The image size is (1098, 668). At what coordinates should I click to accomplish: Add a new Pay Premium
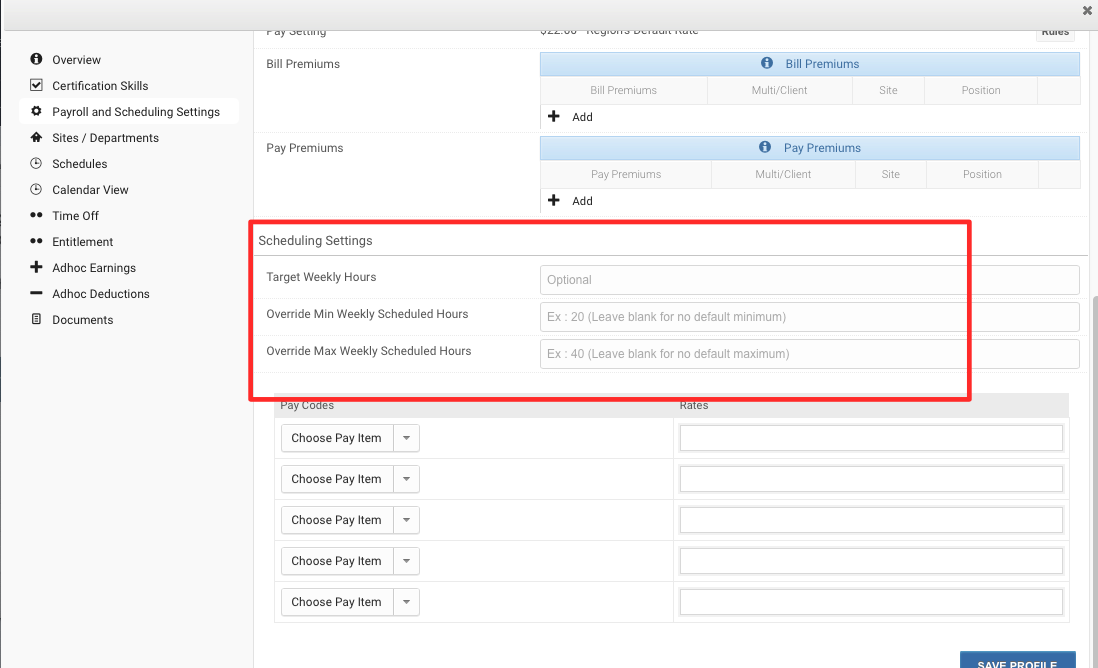(x=582, y=201)
